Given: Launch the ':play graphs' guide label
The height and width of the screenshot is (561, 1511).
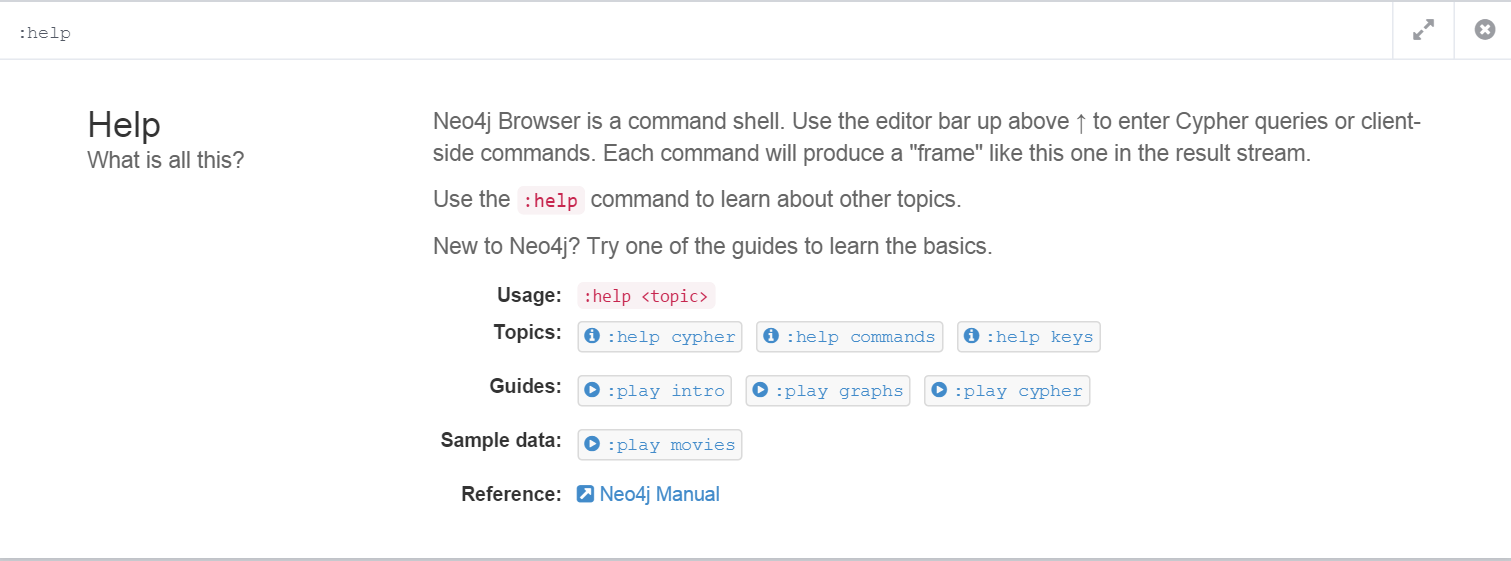Looking at the screenshot, I should click(x=838, y=391).
